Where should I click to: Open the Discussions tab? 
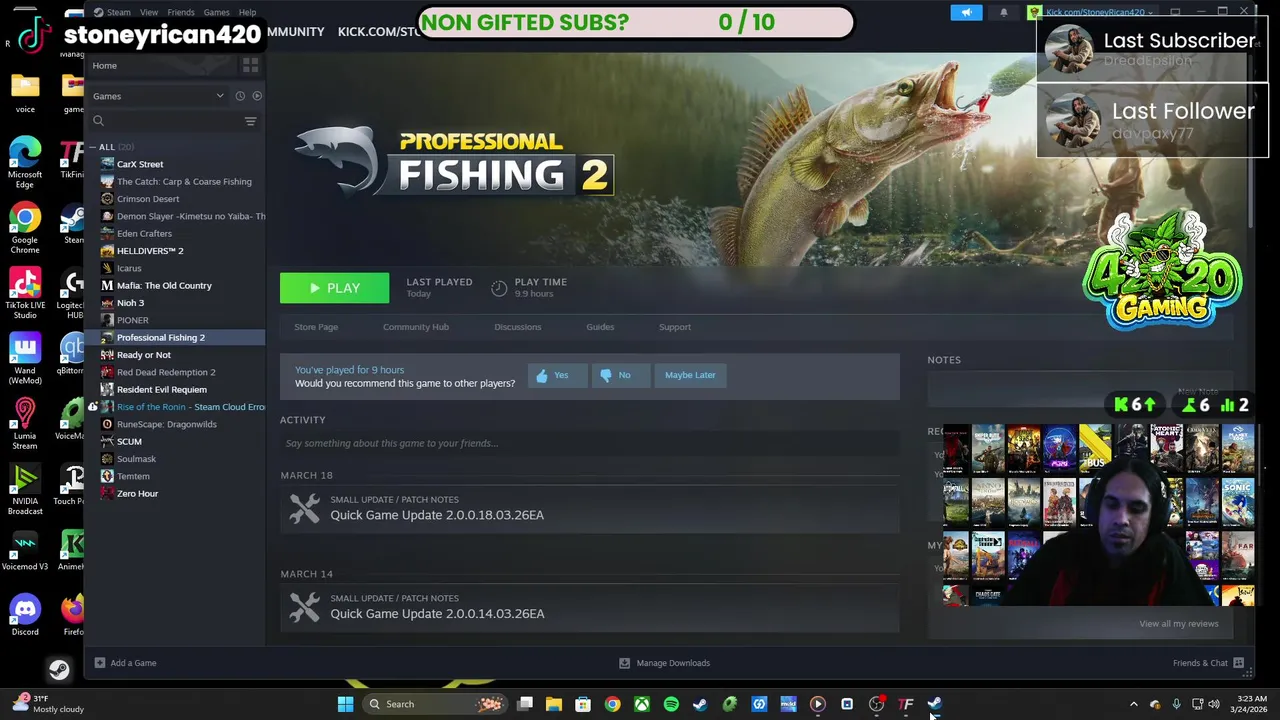point(517,327)
